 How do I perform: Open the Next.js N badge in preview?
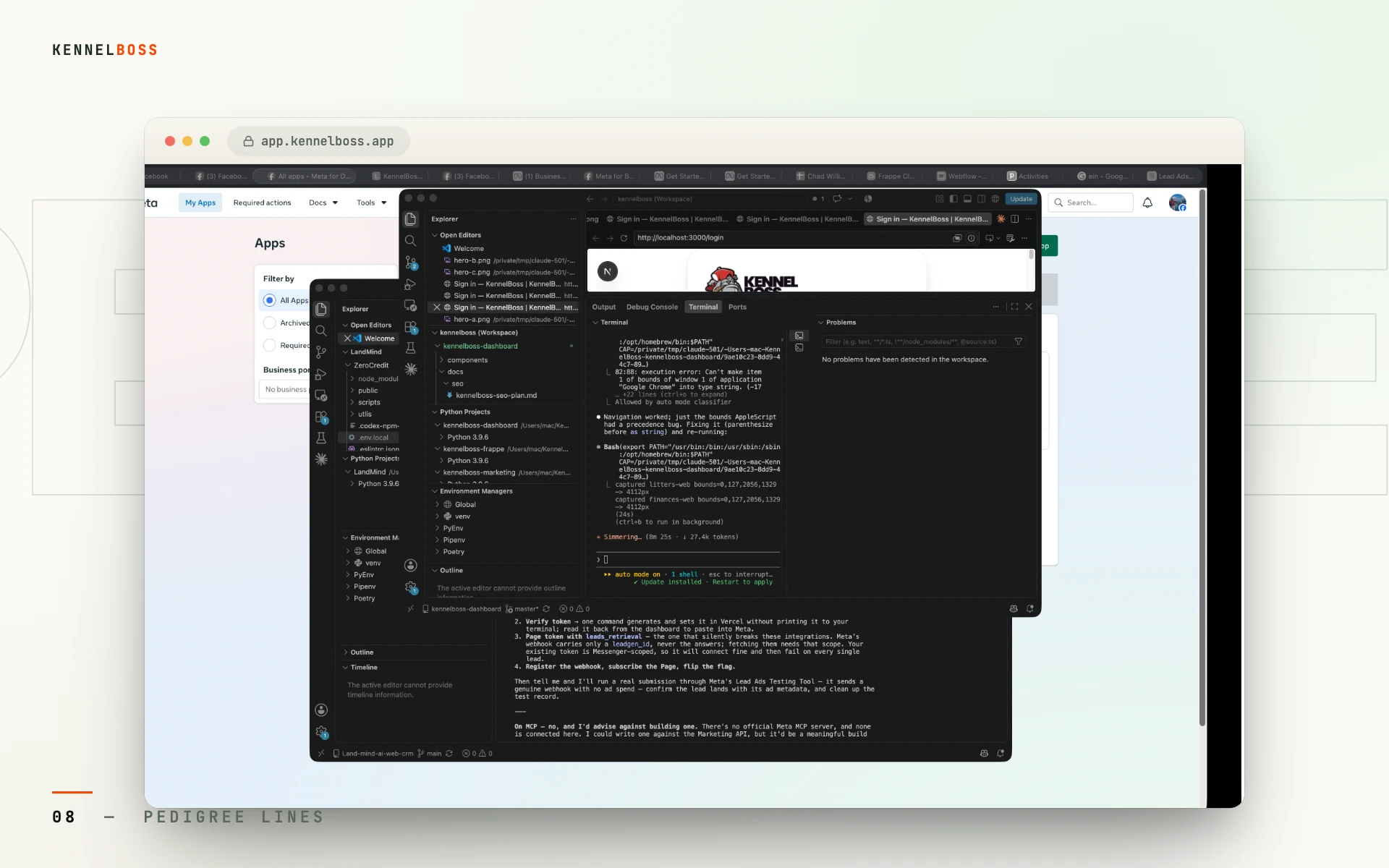click(x=608, y=271)
